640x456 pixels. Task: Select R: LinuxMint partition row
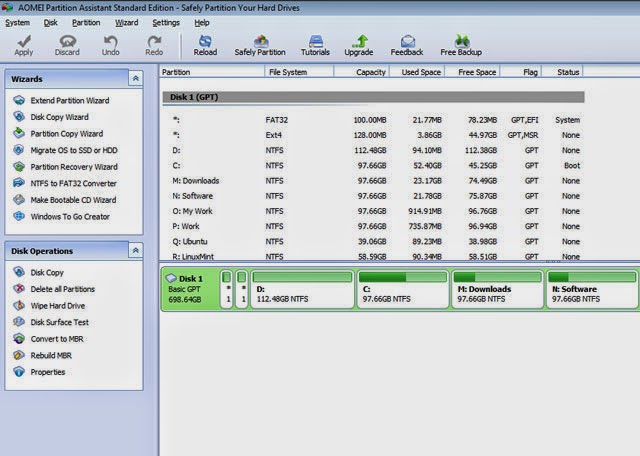tap(373, 256)
